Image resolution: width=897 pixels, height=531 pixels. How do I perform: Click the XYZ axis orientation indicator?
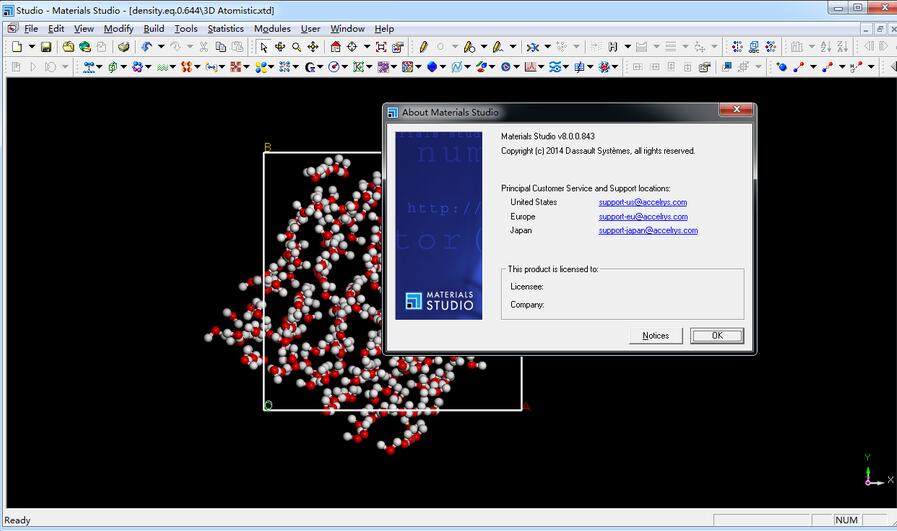(877, 471)
